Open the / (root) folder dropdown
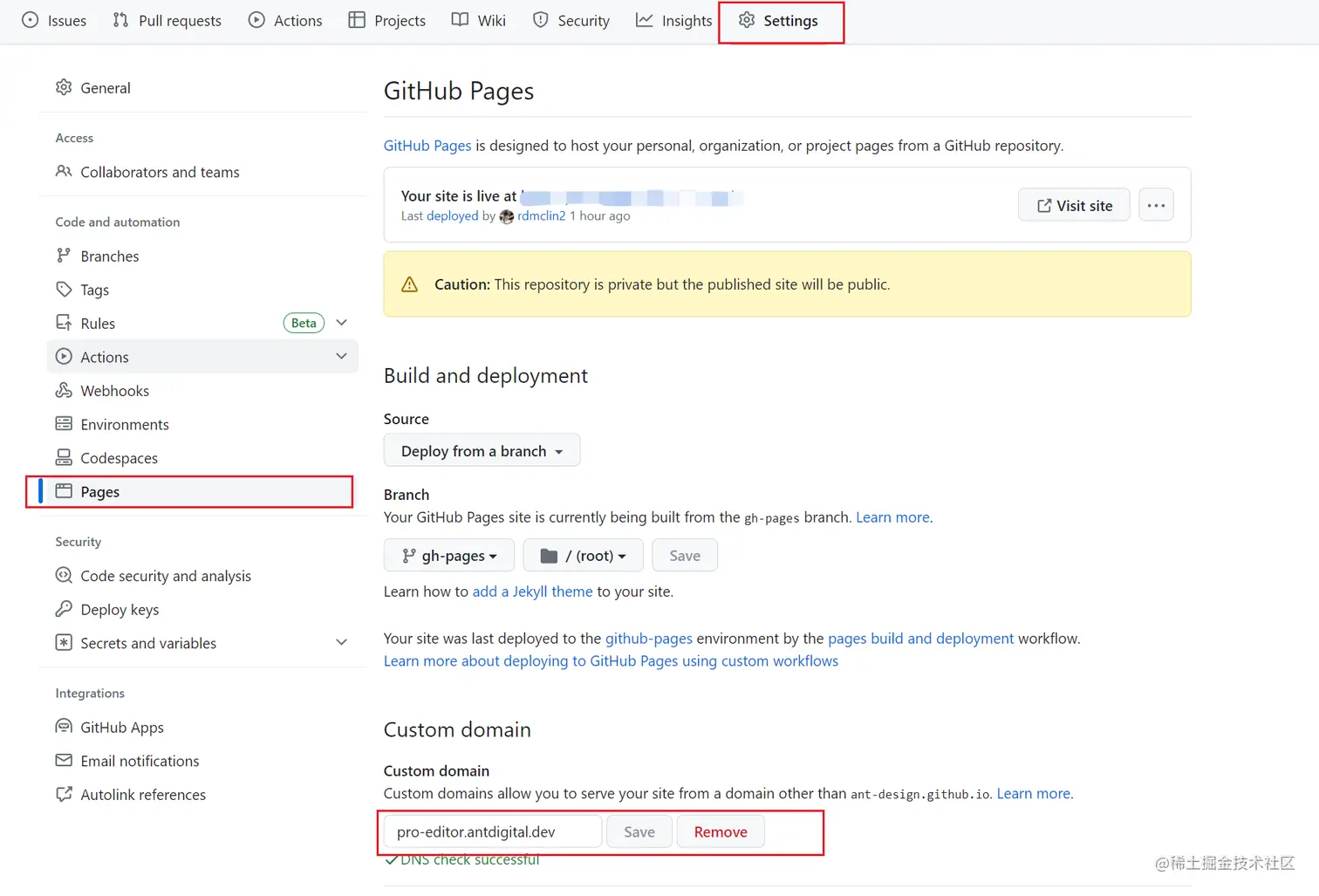This screenshot has width=1319, height=896. click(583, 555)
